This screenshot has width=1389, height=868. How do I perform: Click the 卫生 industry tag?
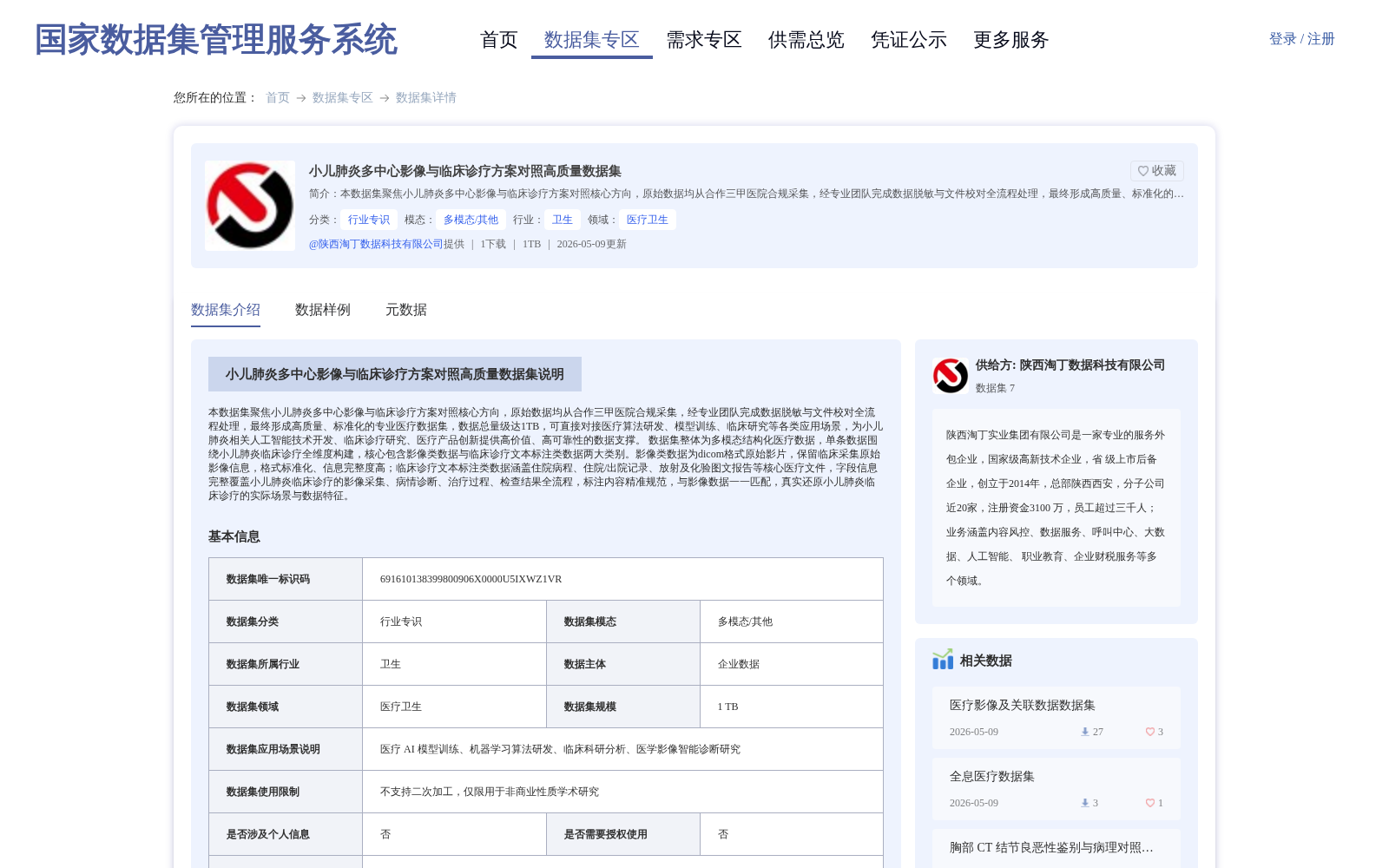point(563,220)
